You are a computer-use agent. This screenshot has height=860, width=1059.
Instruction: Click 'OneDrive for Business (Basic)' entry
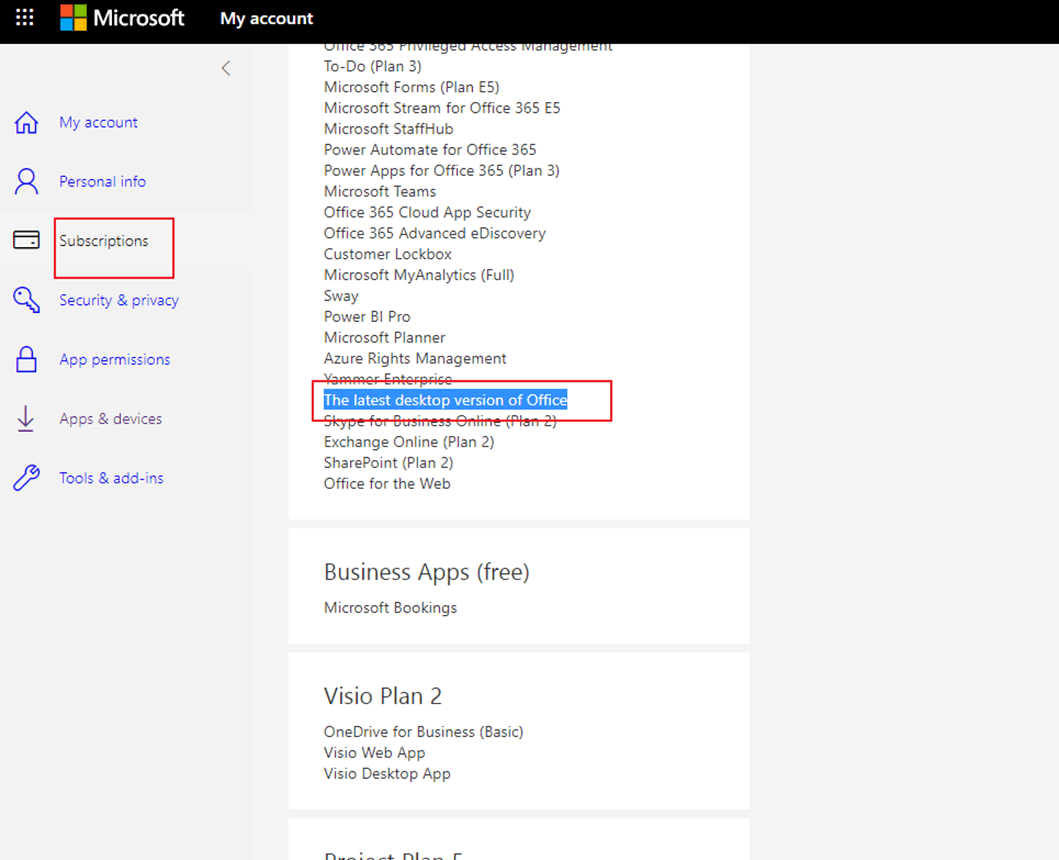[x=424, y=732]
